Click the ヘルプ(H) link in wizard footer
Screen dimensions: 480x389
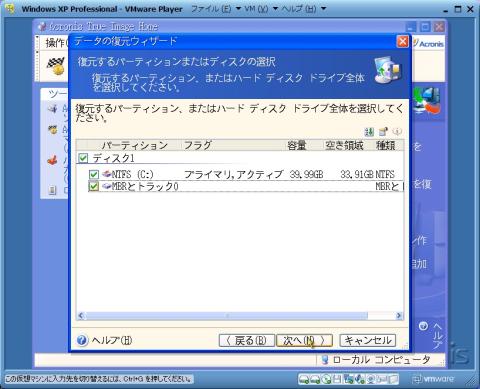point(112,340)
